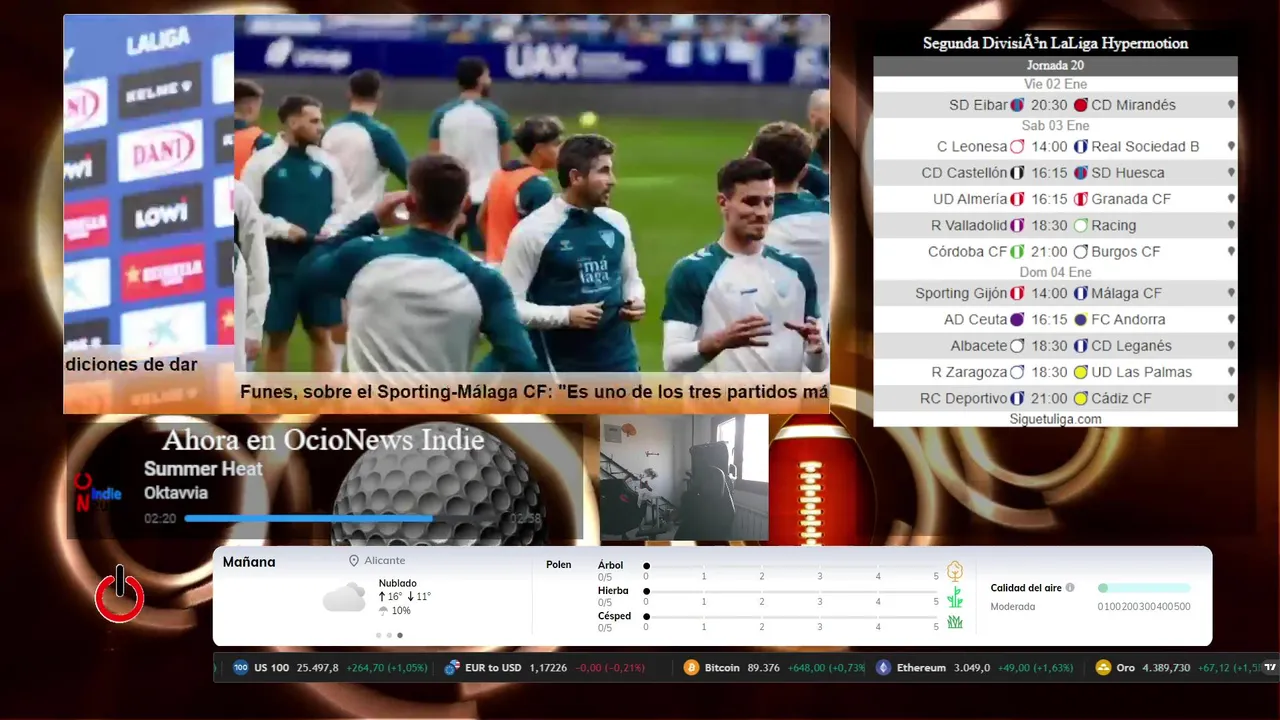Select the third weather carousel dot
This screenshot has width=1280, height=720.
coord(400,635)
